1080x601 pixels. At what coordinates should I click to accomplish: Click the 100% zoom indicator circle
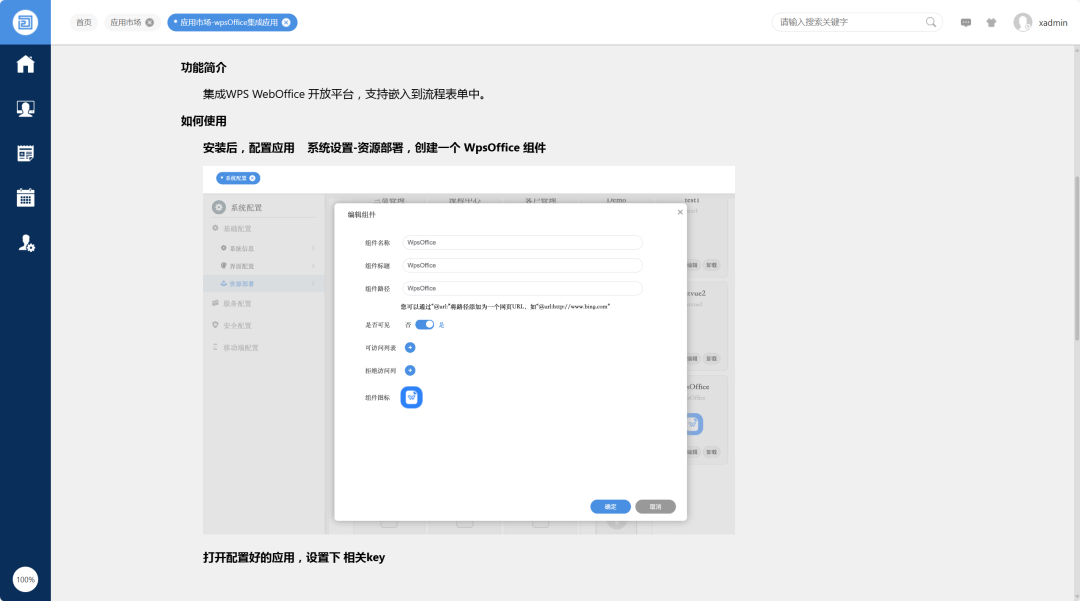(x=25, y=580)
